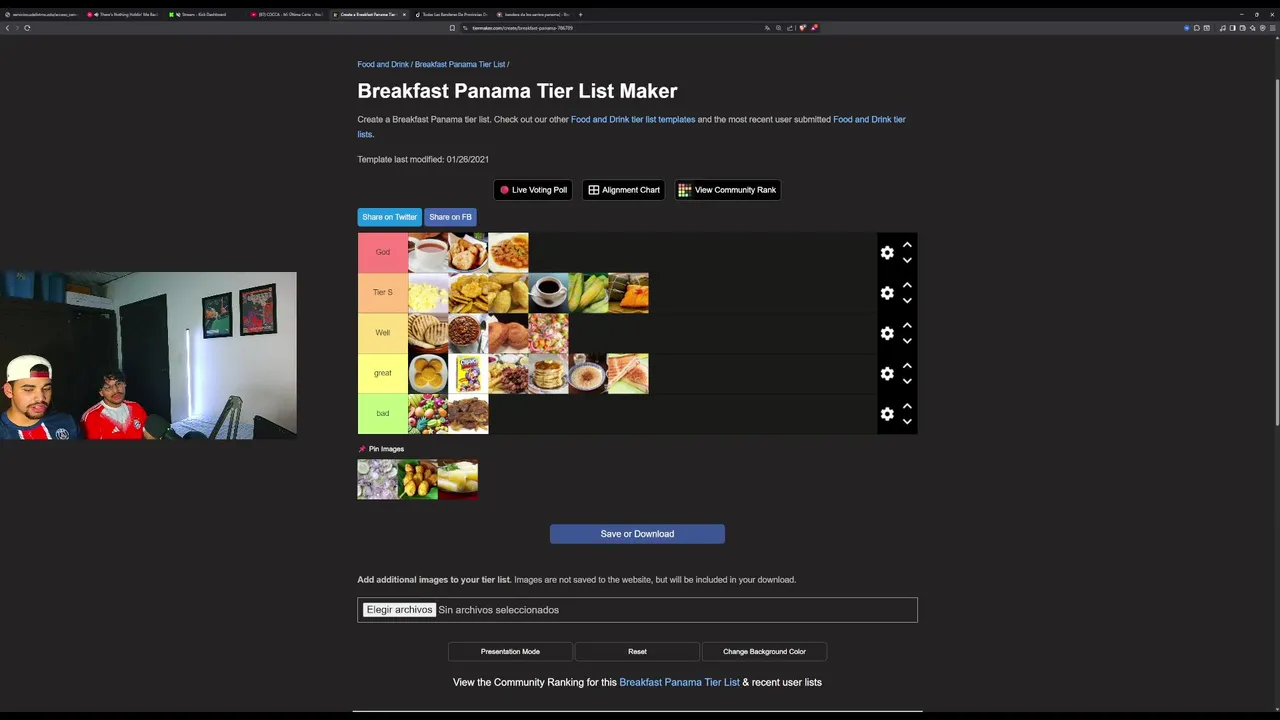Open the Food and Drink breadcrumb link
1280x720 pixels.
pos(383,64)
